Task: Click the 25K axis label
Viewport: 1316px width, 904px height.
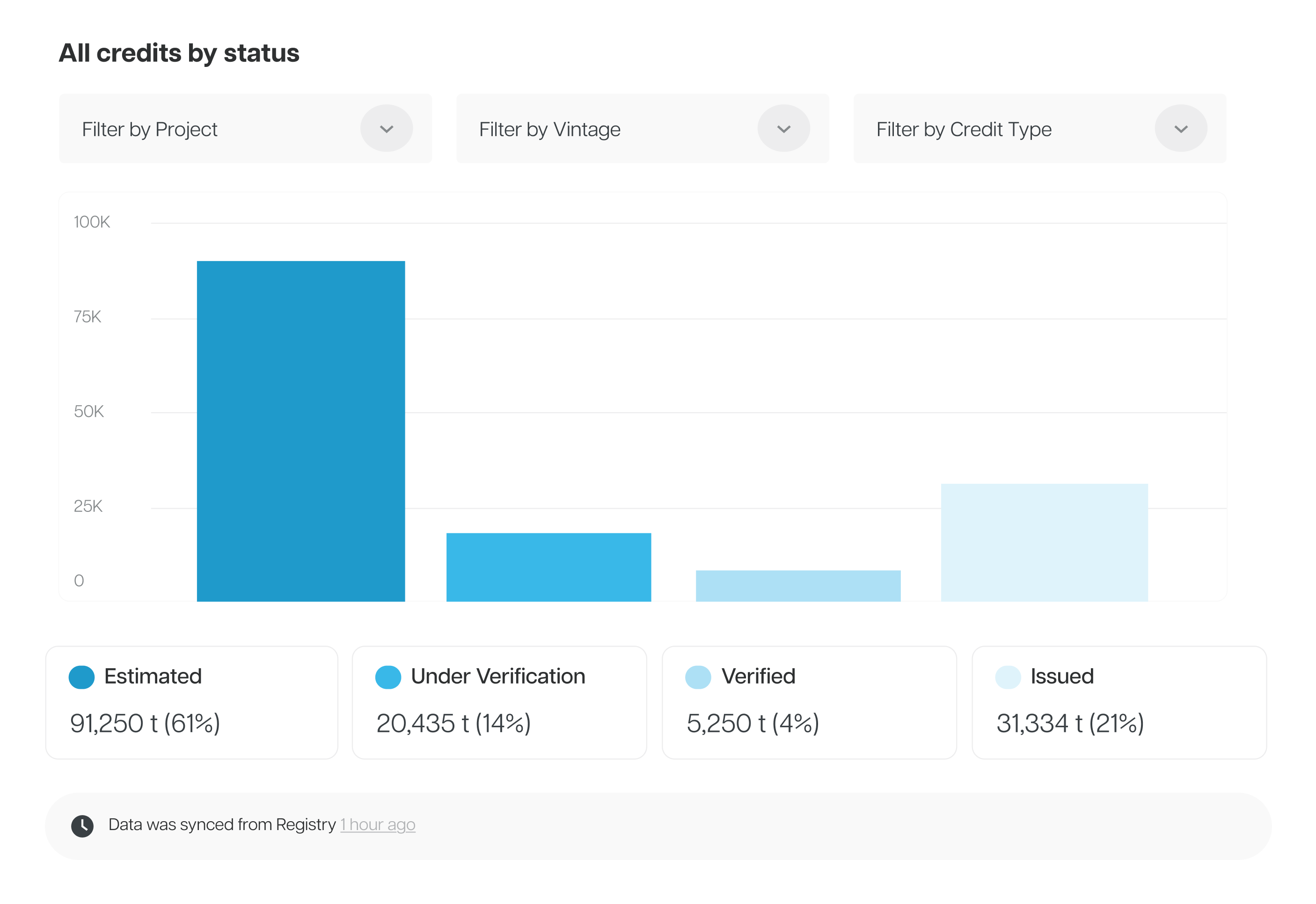Action: tap(88, 506)
